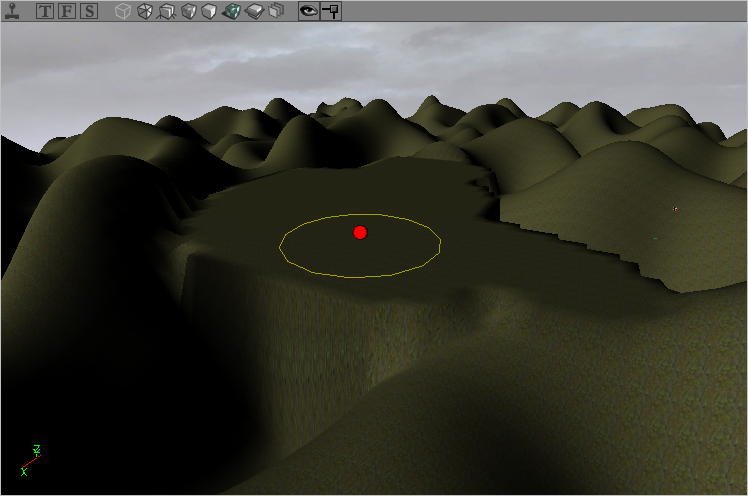
Task: Select the cube-on-tripod render mode icon
Action: click(166, 12)
